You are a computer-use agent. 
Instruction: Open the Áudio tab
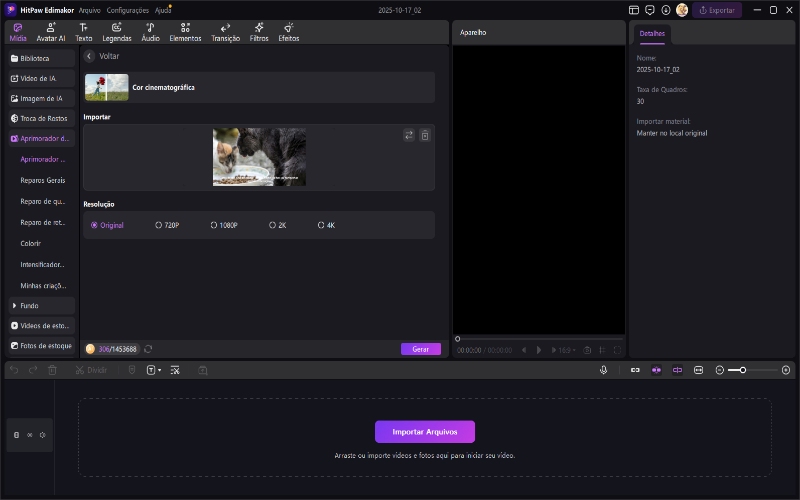151,32
